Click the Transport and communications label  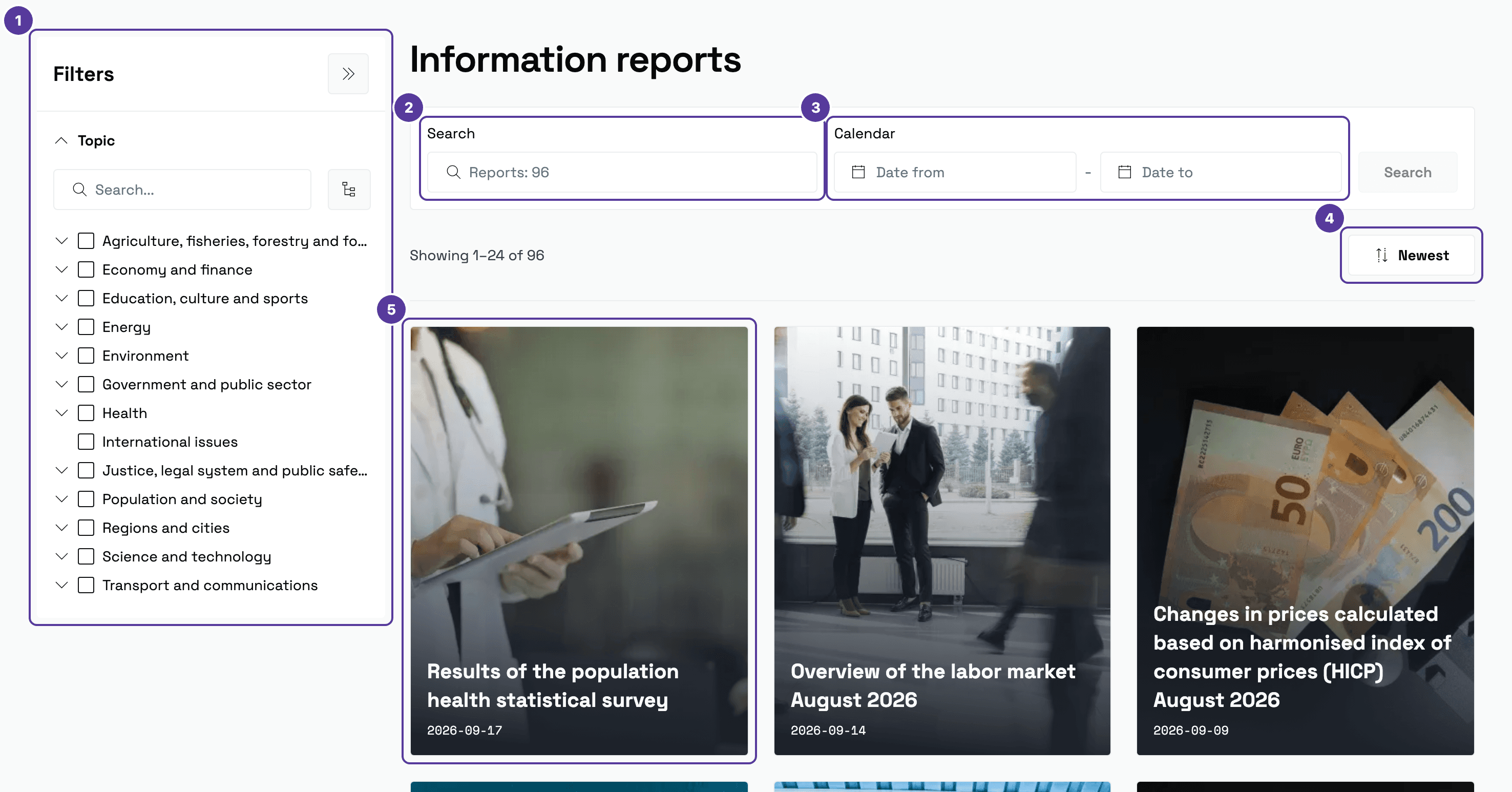(209, 586)
